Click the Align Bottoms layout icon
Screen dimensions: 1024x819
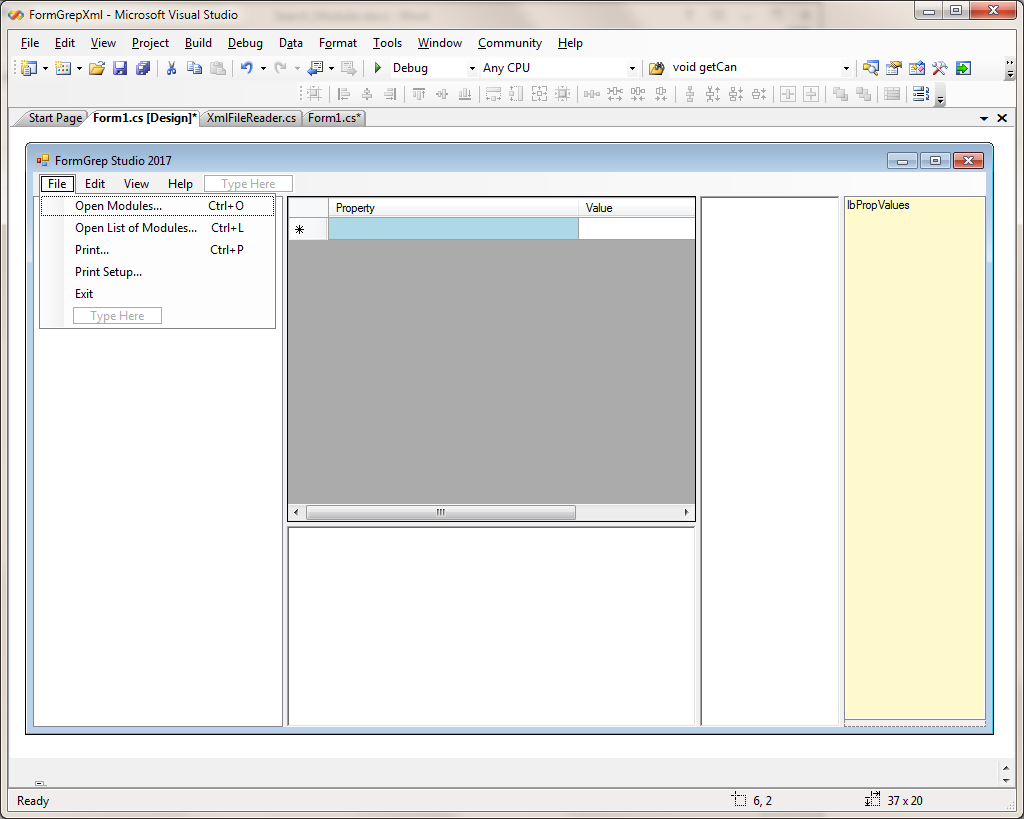pyautogui.click(x=465, y=94)
